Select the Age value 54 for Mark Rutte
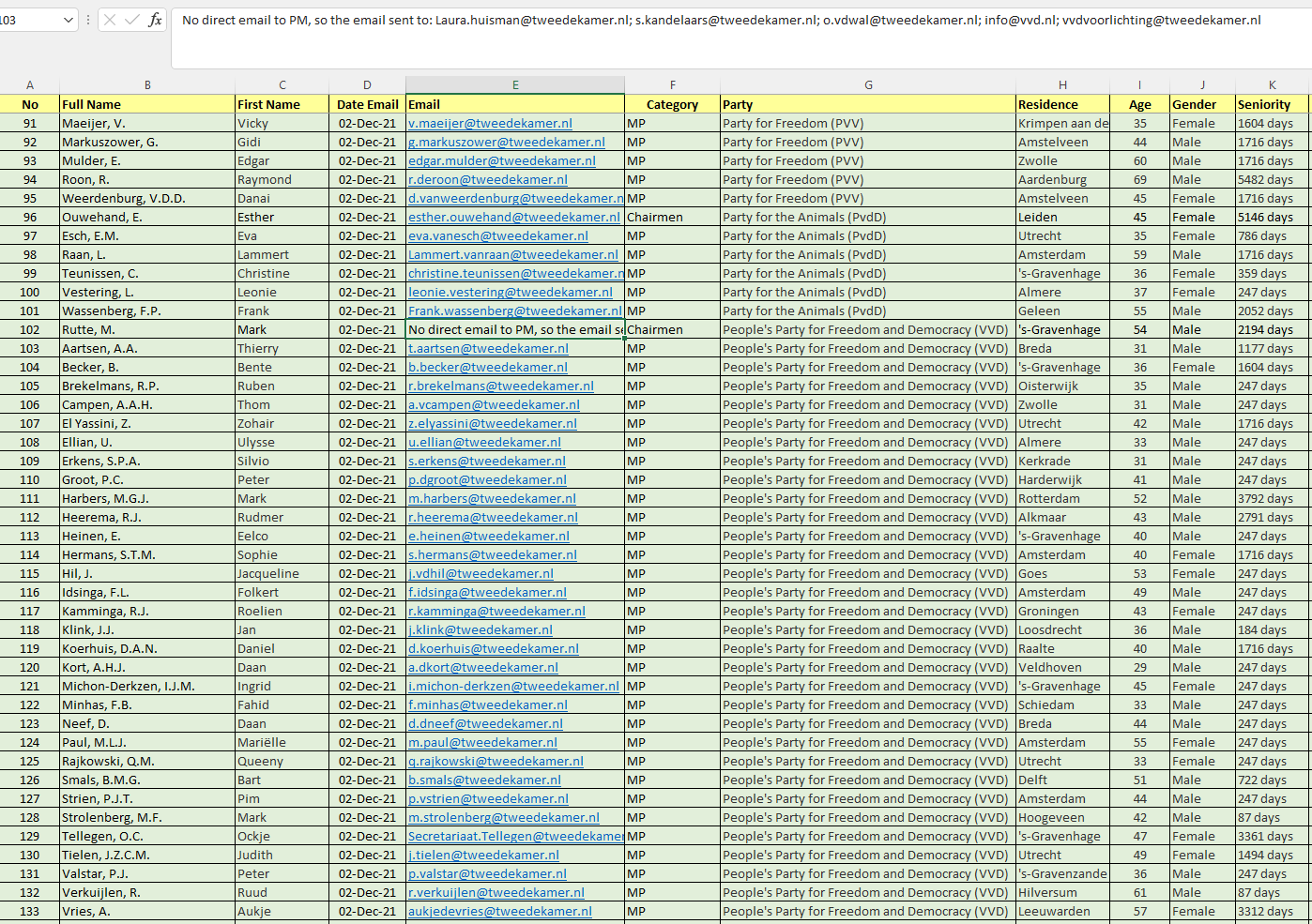The height and width of the screenshot is (924, 1312). tap(1139, 329)
